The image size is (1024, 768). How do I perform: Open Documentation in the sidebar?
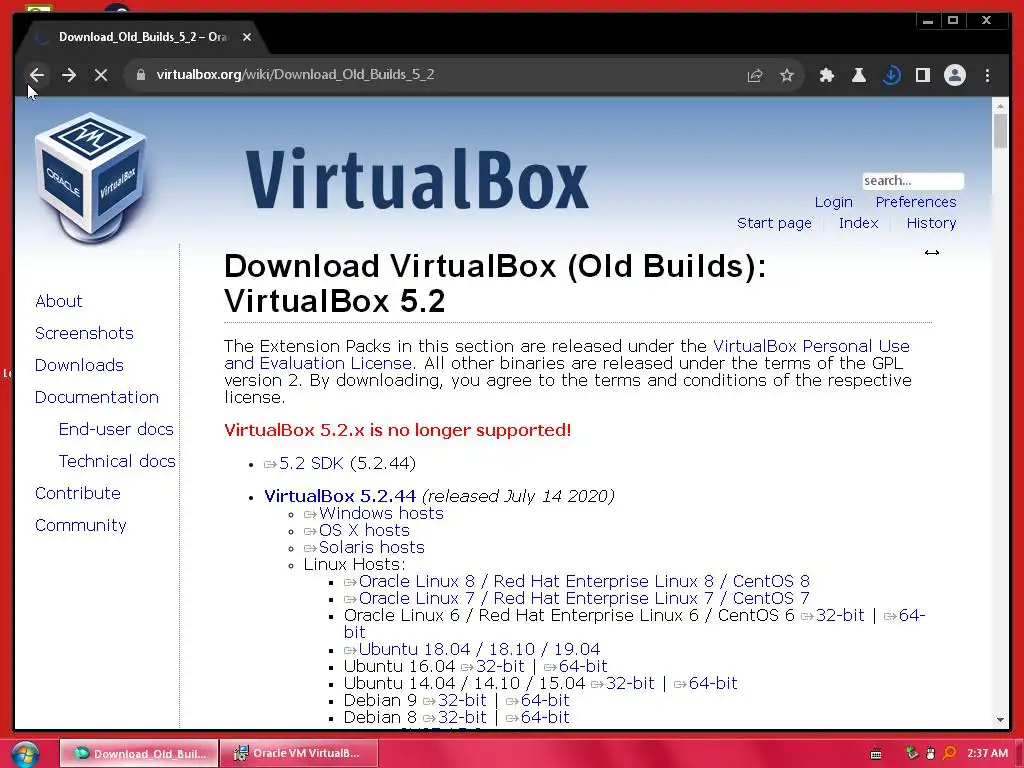coord(97,397)
